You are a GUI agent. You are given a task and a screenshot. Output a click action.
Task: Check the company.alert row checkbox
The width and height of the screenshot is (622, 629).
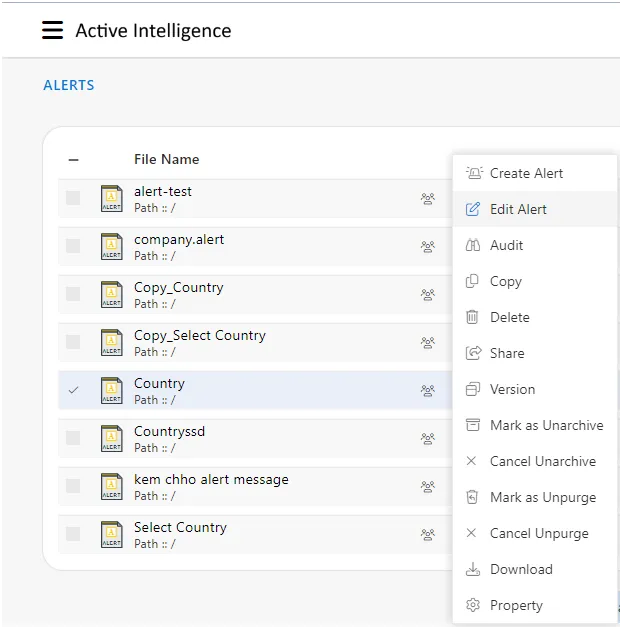click(x=73, y=246)
